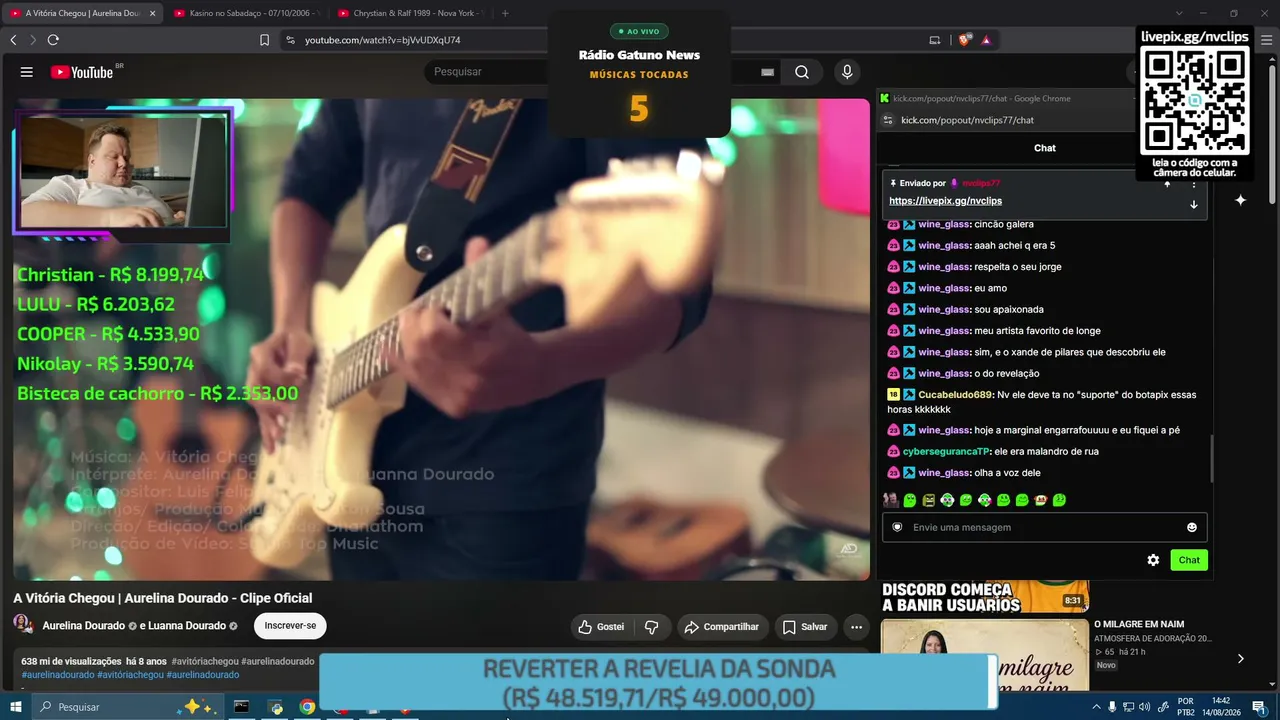Image resolution: width=1280 pixels, height=720 pixels.
Task: Unpin the pinned message with the pin icon
Action: coord(1166,184)
